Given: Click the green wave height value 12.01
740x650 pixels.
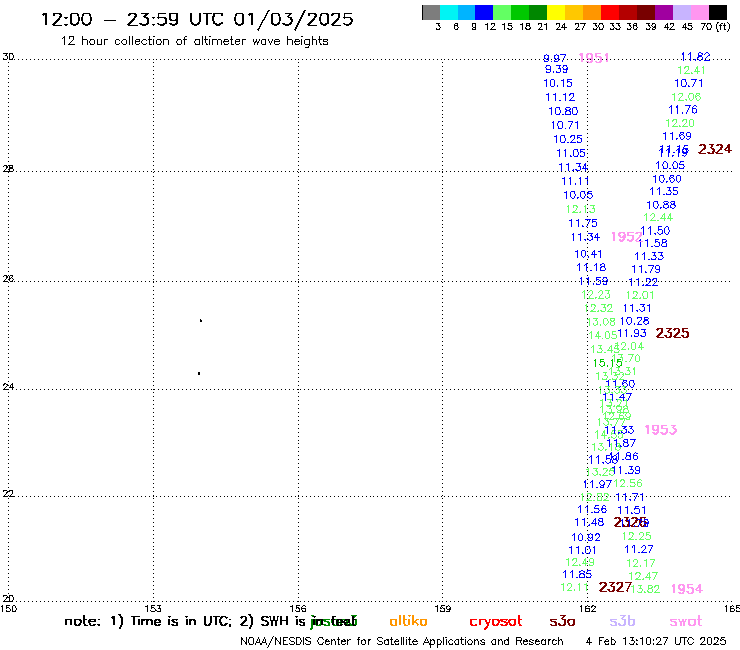Looking at the screenshot, I should pos(640,295).
